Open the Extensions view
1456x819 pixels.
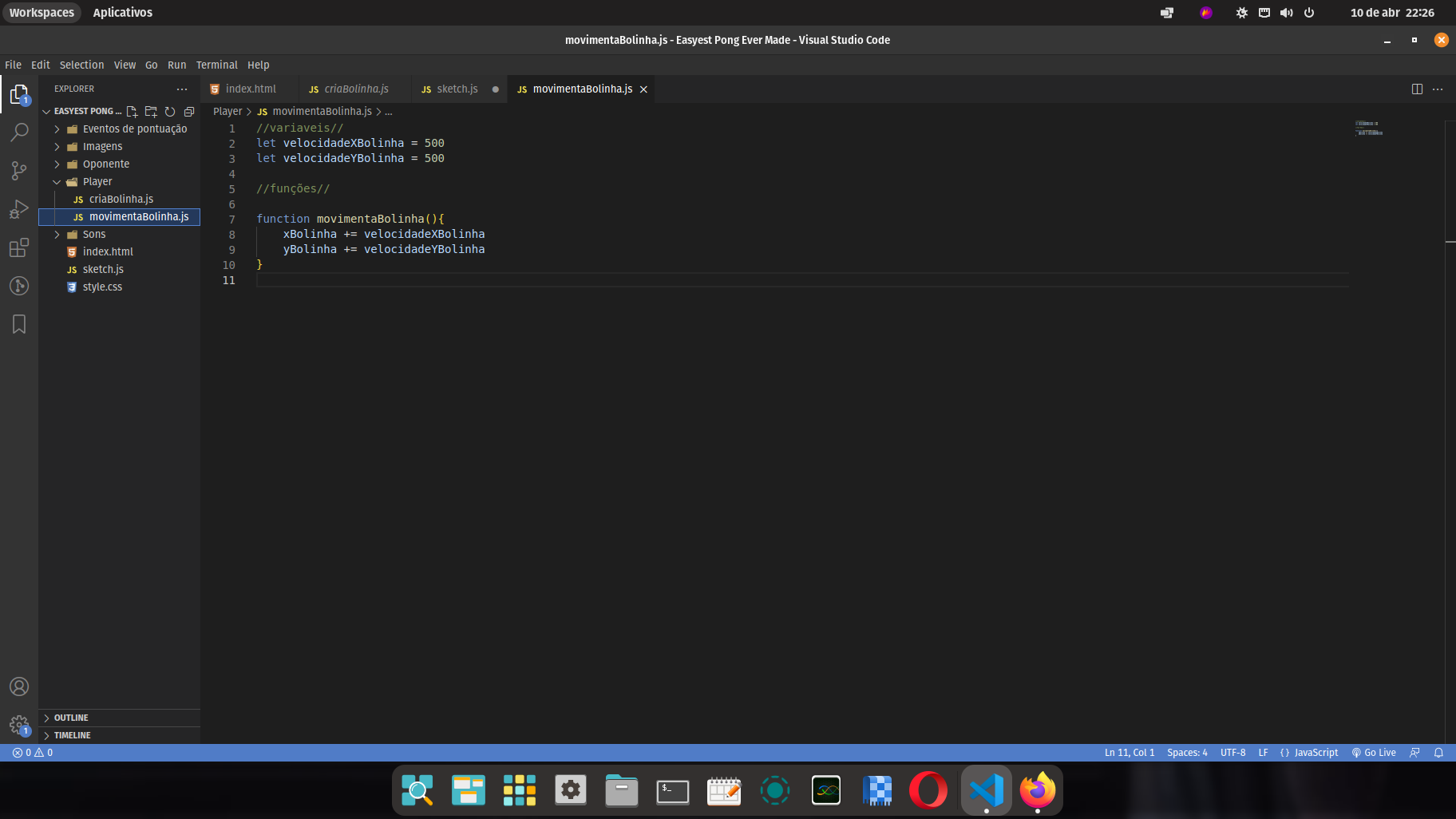[19, 247]
